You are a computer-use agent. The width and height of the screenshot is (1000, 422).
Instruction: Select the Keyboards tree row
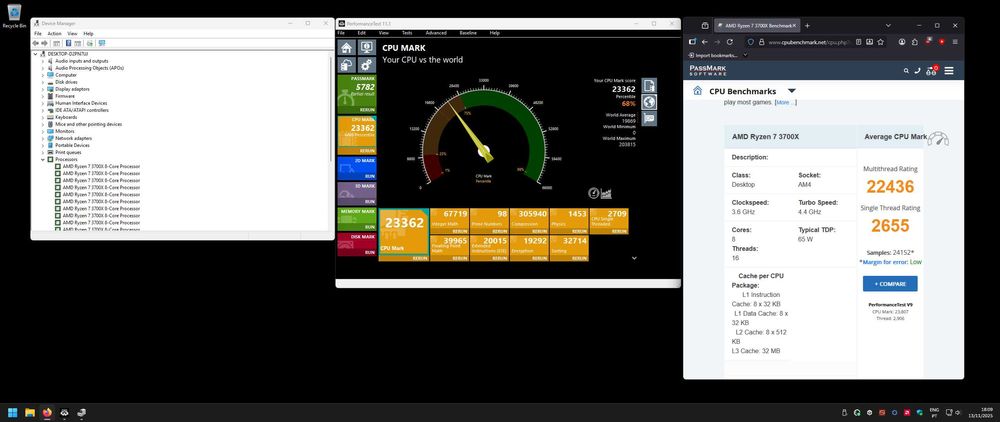66,117
